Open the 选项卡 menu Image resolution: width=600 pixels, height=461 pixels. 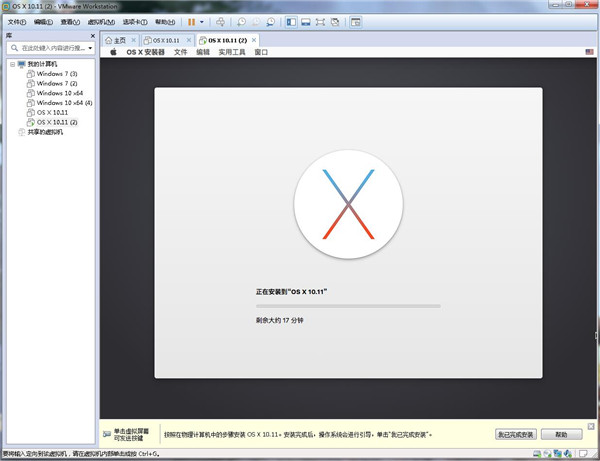click(135, 22)
